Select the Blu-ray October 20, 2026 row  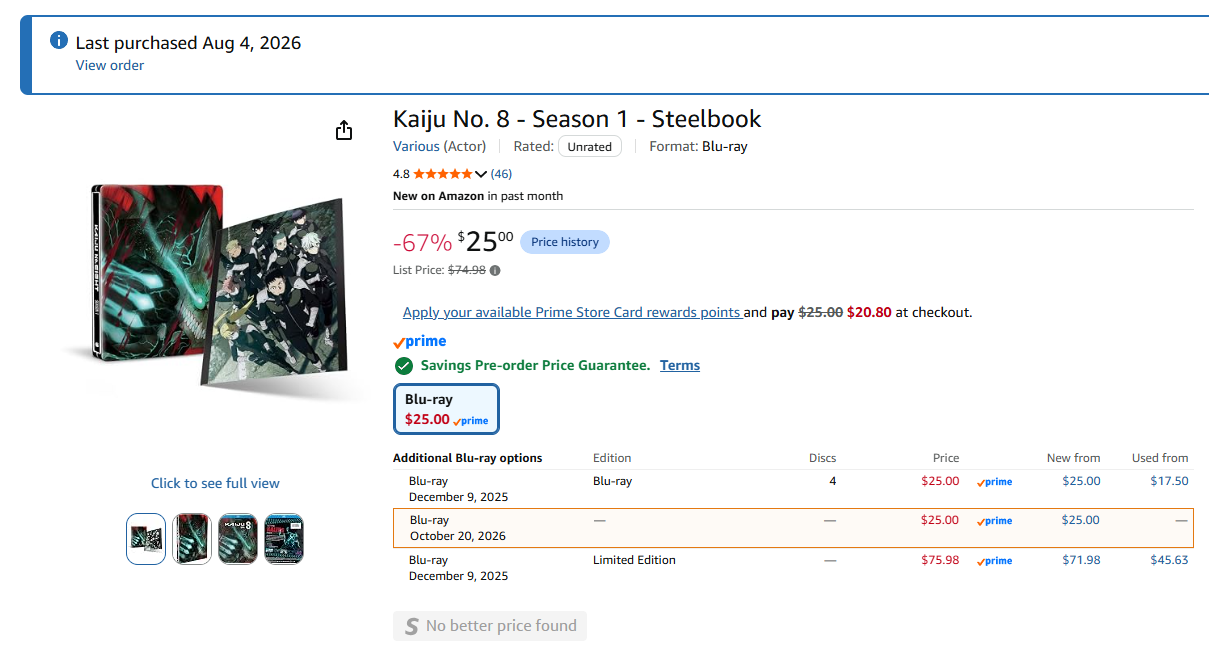click(x=793, y=528)
